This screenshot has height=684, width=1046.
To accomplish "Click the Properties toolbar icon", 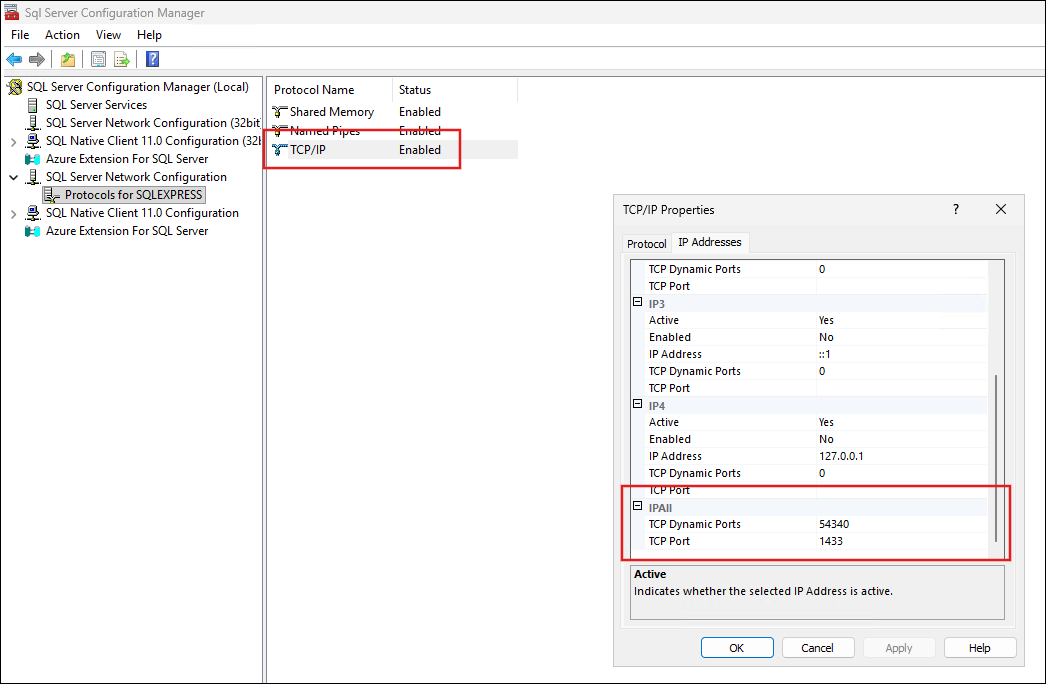I will pos(98,59).
